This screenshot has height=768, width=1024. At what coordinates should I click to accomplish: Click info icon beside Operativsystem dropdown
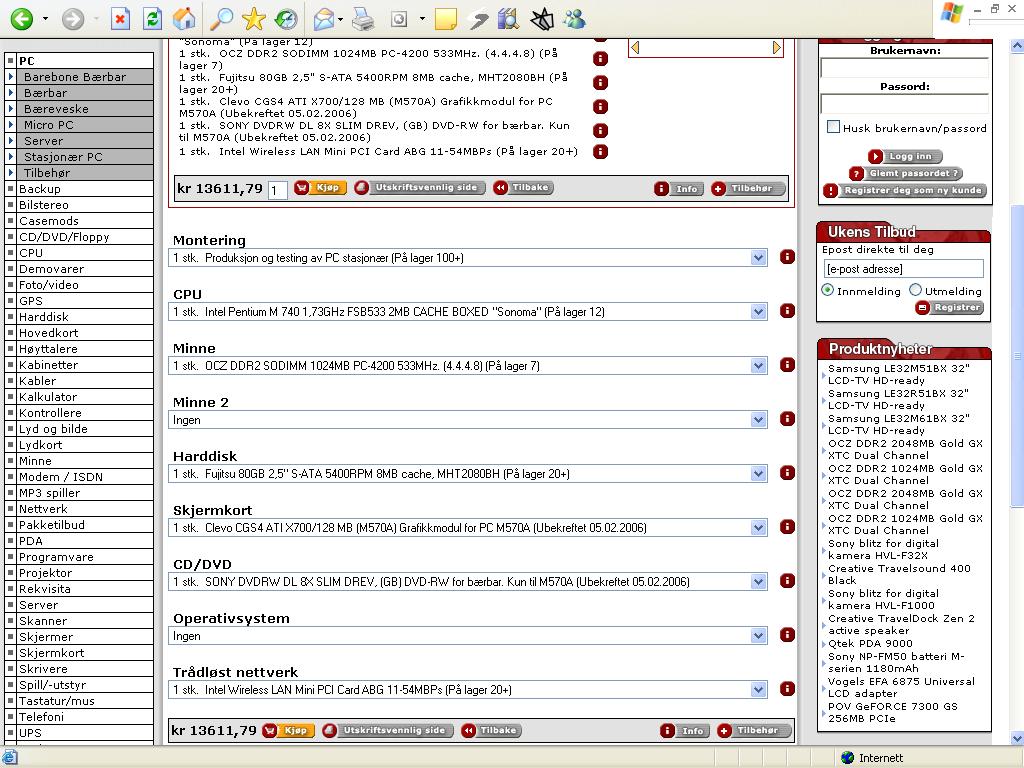[788, 635]
